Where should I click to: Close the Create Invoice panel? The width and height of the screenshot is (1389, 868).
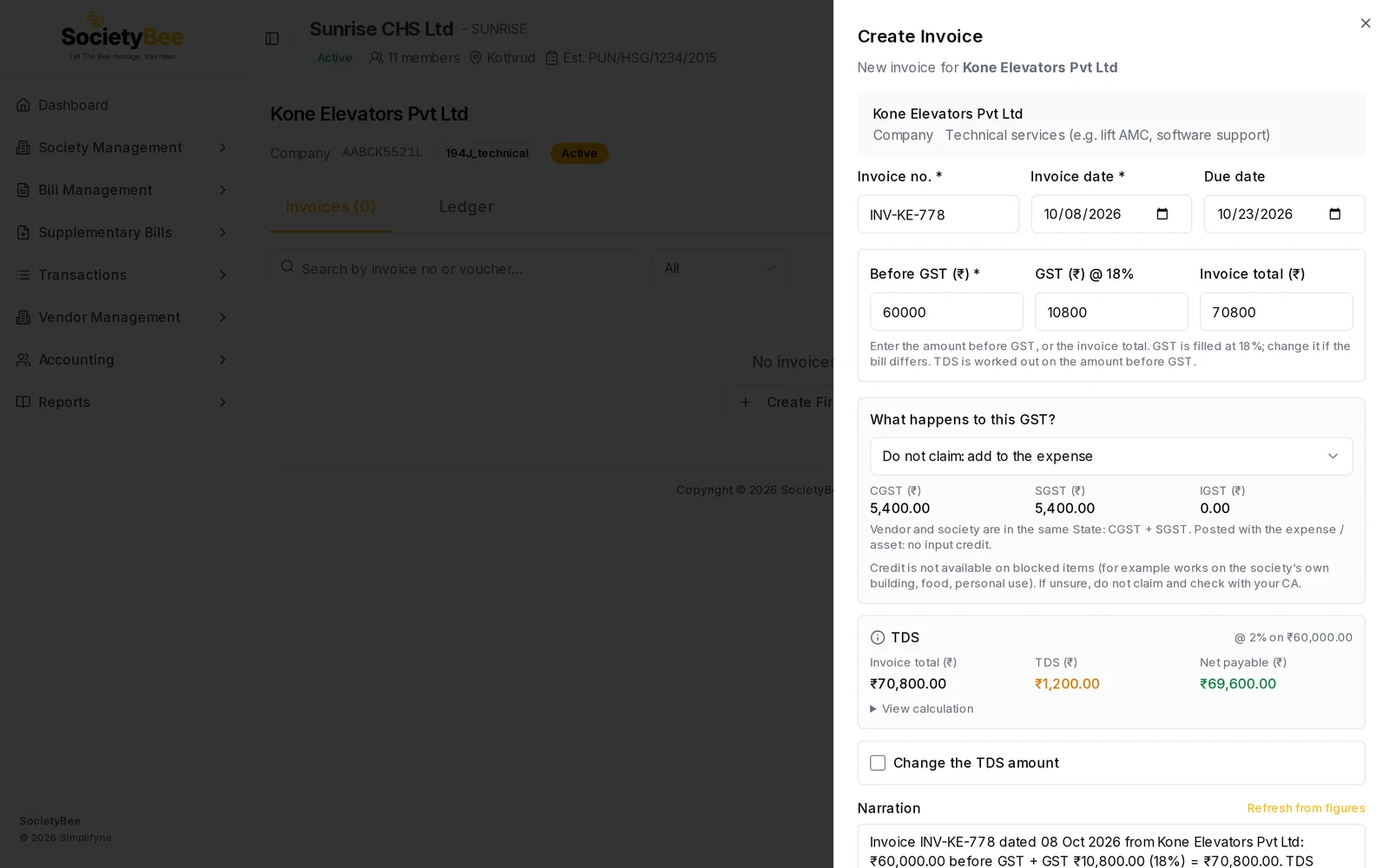click(1366, 23)
